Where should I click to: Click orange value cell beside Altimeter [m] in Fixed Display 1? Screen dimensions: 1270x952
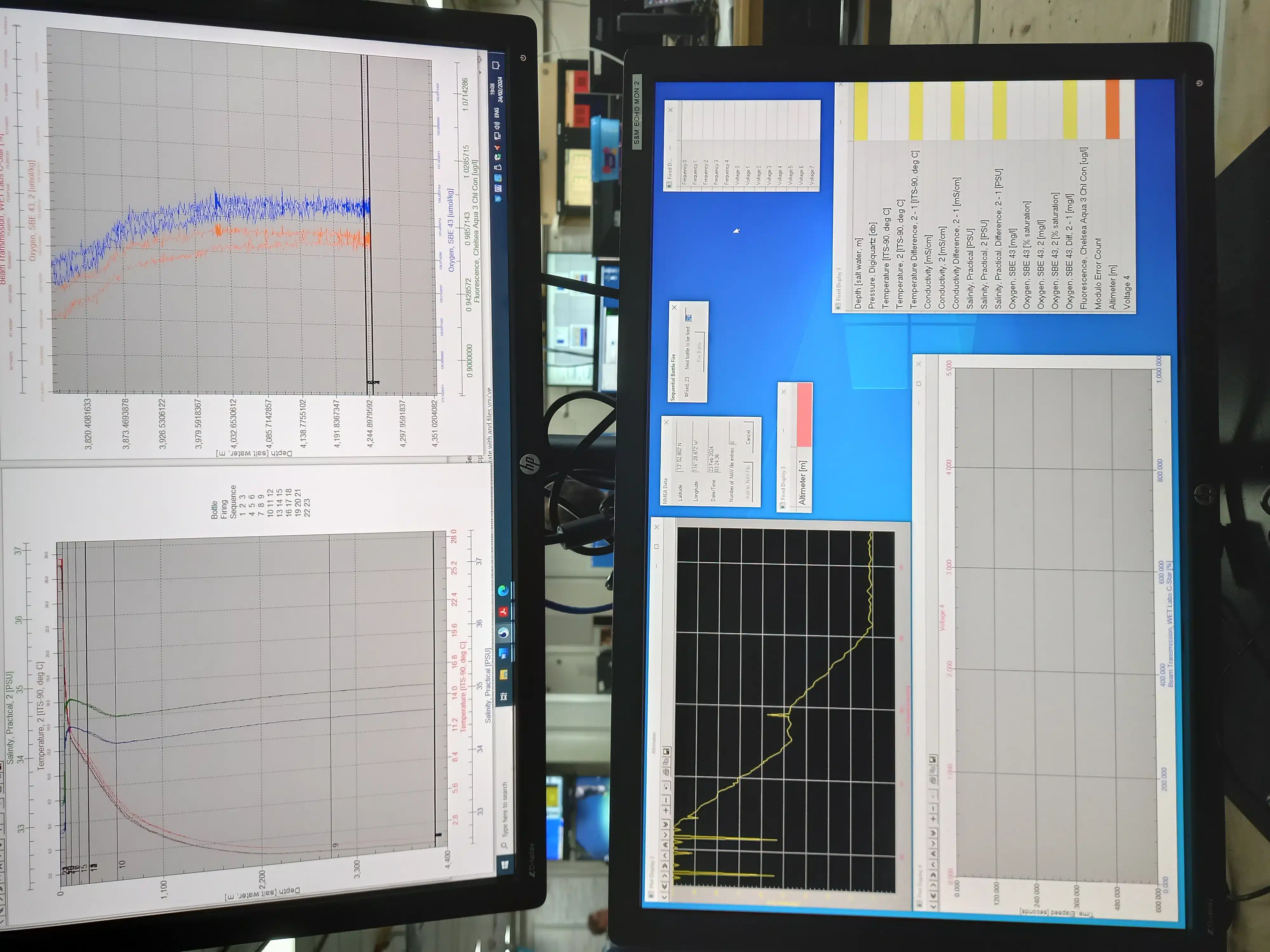(1112, 109)
